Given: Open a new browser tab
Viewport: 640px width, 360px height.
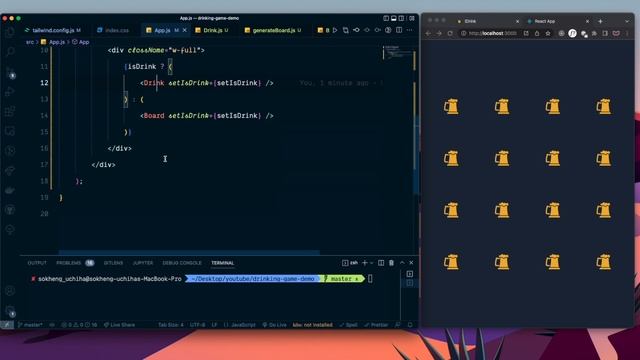Looking at the screenshot, I should click(600, 21).
